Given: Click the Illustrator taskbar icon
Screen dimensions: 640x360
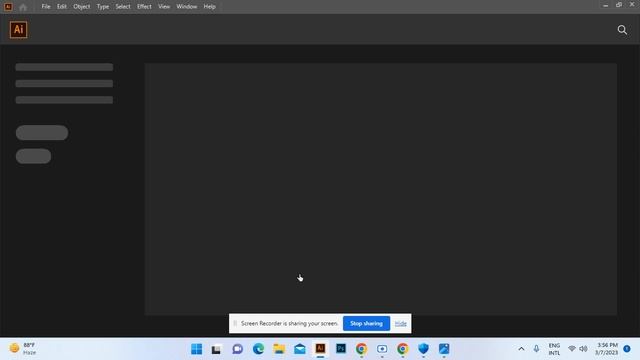Looking at the screenshot, I should click(320, 349).
